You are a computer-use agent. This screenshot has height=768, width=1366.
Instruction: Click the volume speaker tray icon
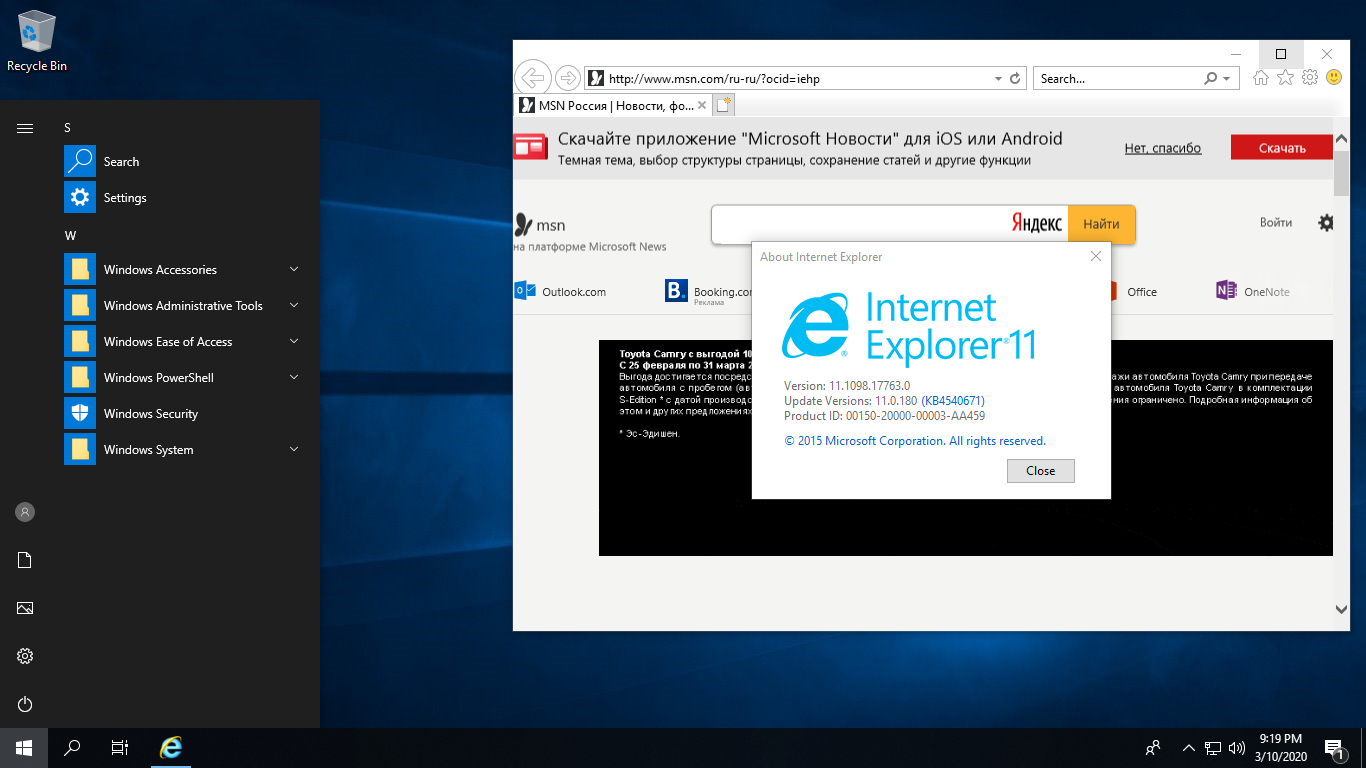[x=1237, y=747]
